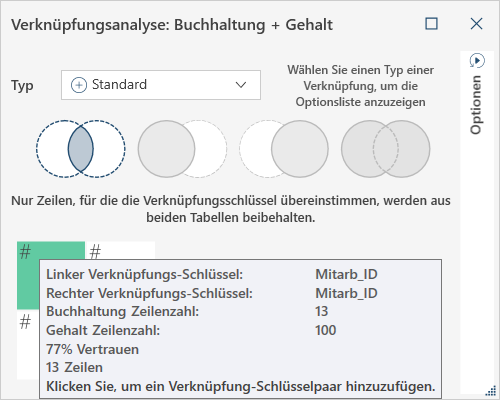Expand the Optionen side panel

click(477, 61)
